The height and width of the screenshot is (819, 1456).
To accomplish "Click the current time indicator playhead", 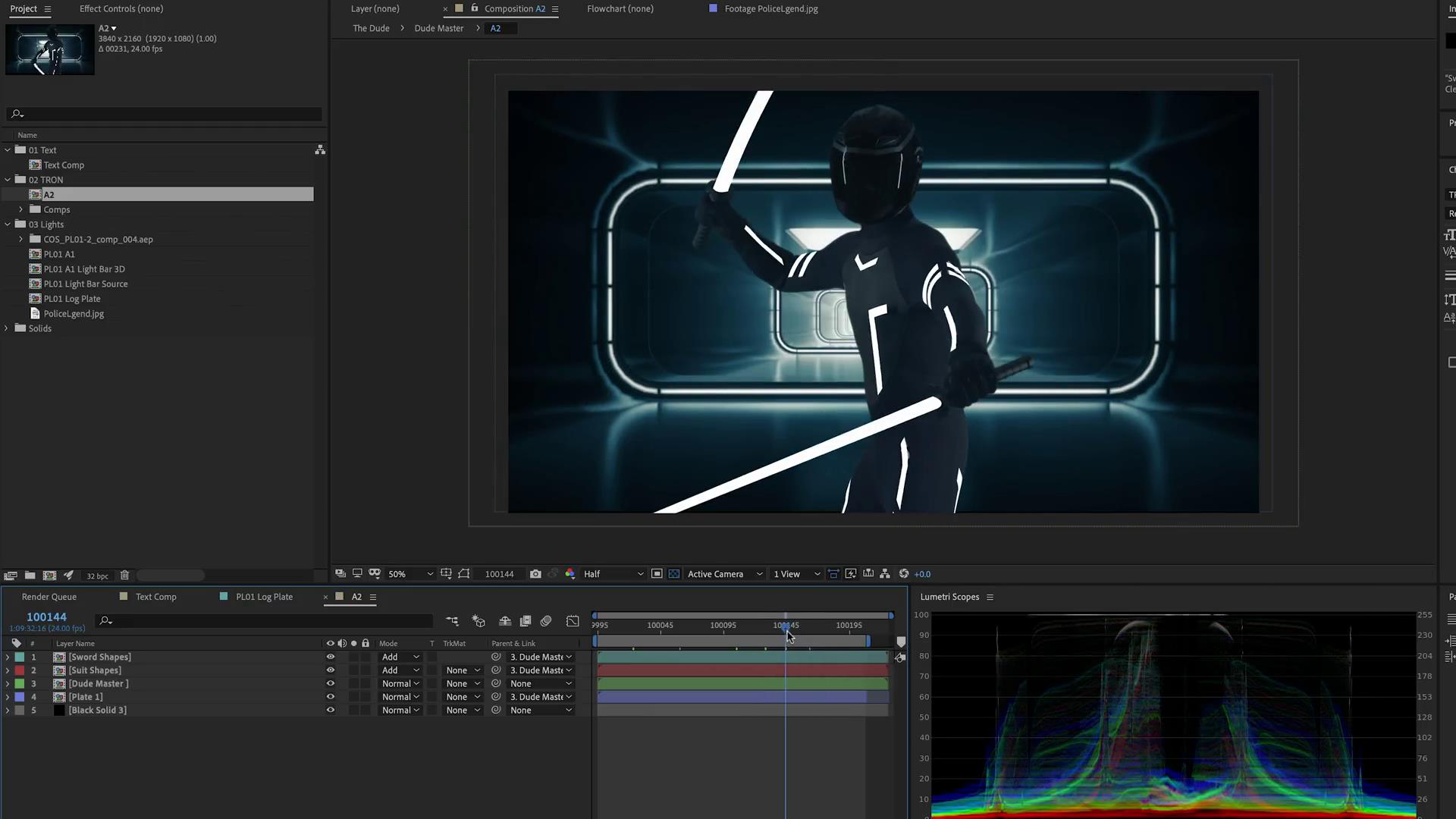I will click(x=786, y=626).
